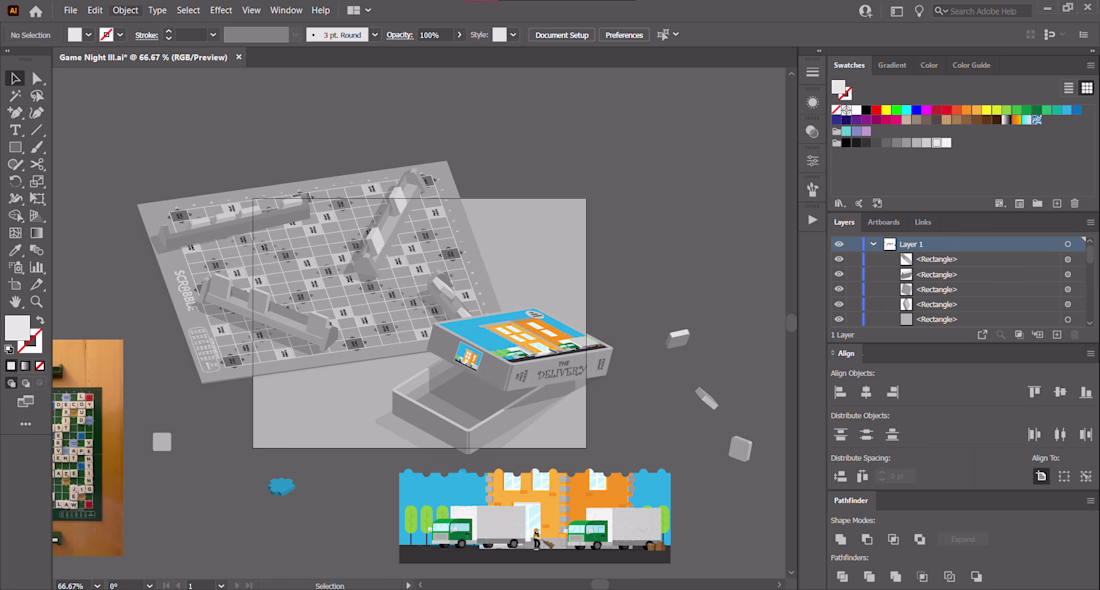Screen dimensions: 1100x590
Task: Select the Line Segment tool
Action: pyautogui.click(x=37, y=130)
